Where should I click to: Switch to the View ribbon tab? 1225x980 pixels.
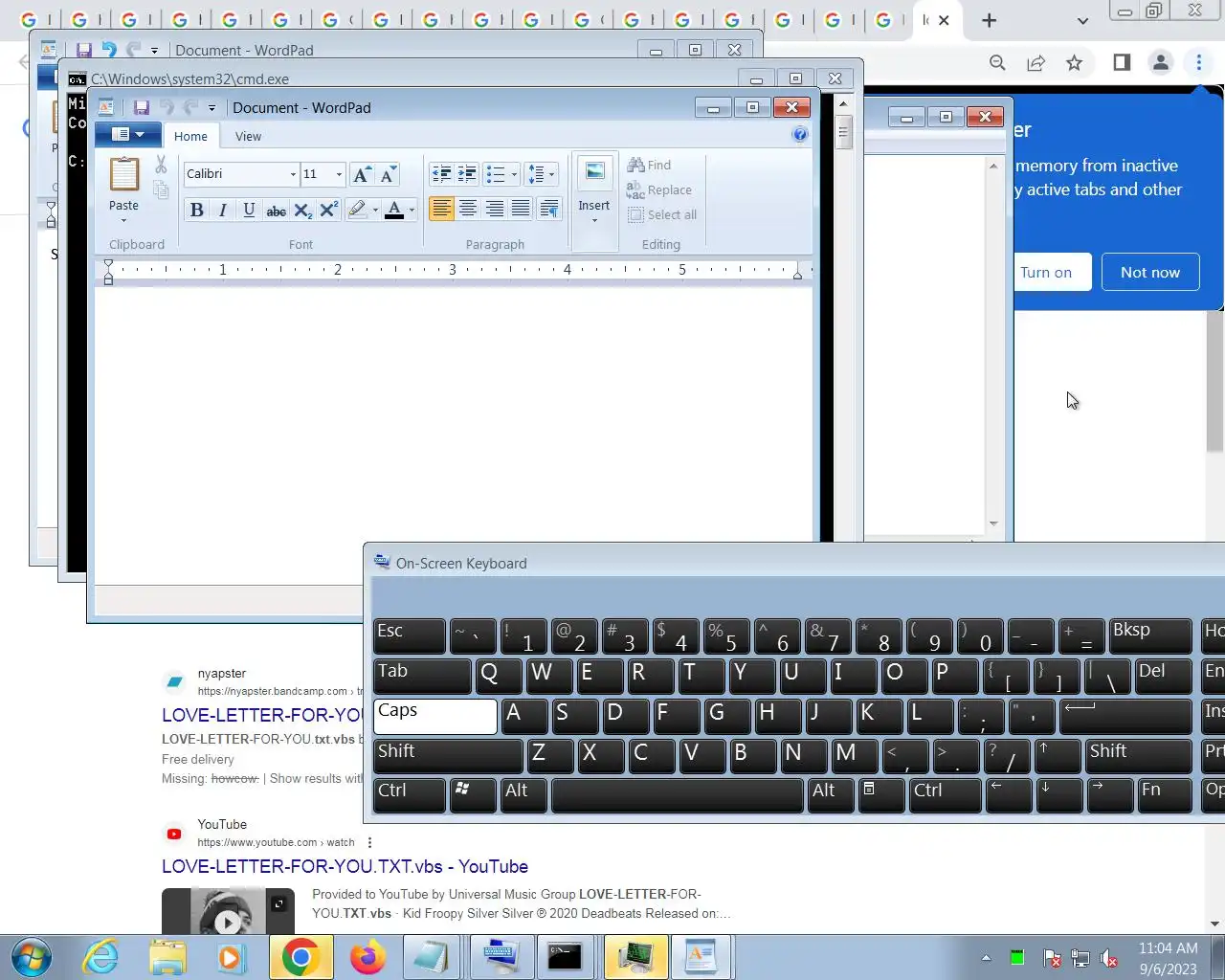[248, 136]
